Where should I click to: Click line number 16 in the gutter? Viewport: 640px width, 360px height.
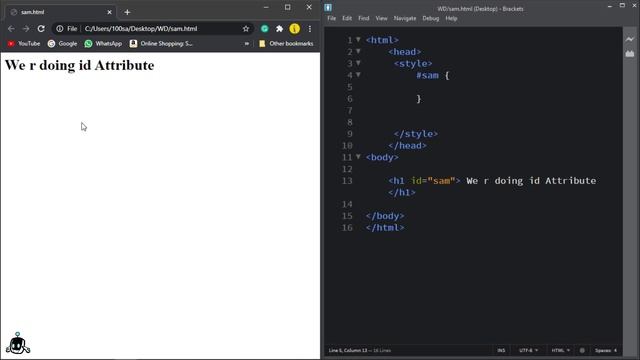(x=347, y=227)
